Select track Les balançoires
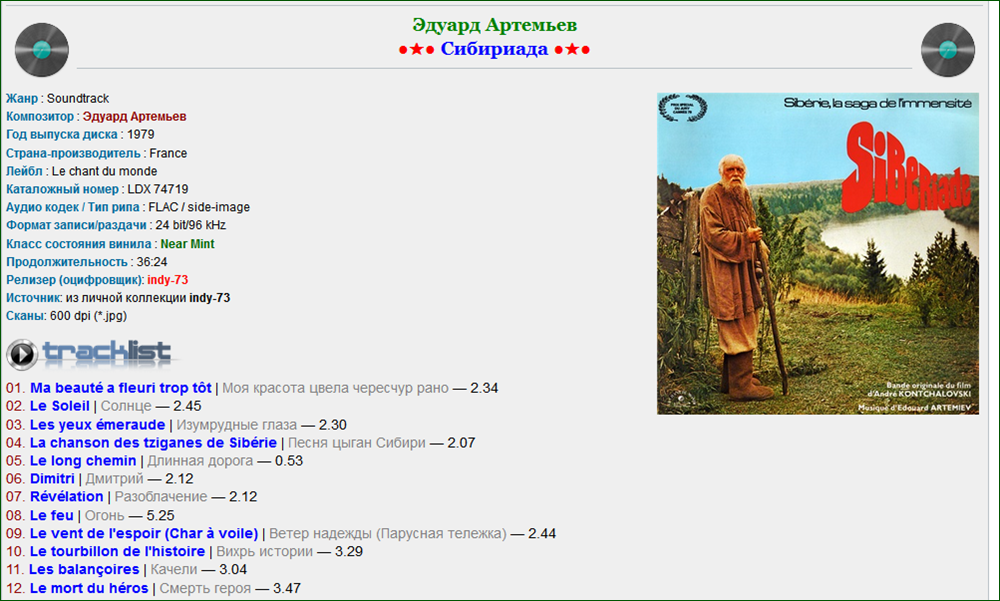1000x601 pixels. [84, 569]
